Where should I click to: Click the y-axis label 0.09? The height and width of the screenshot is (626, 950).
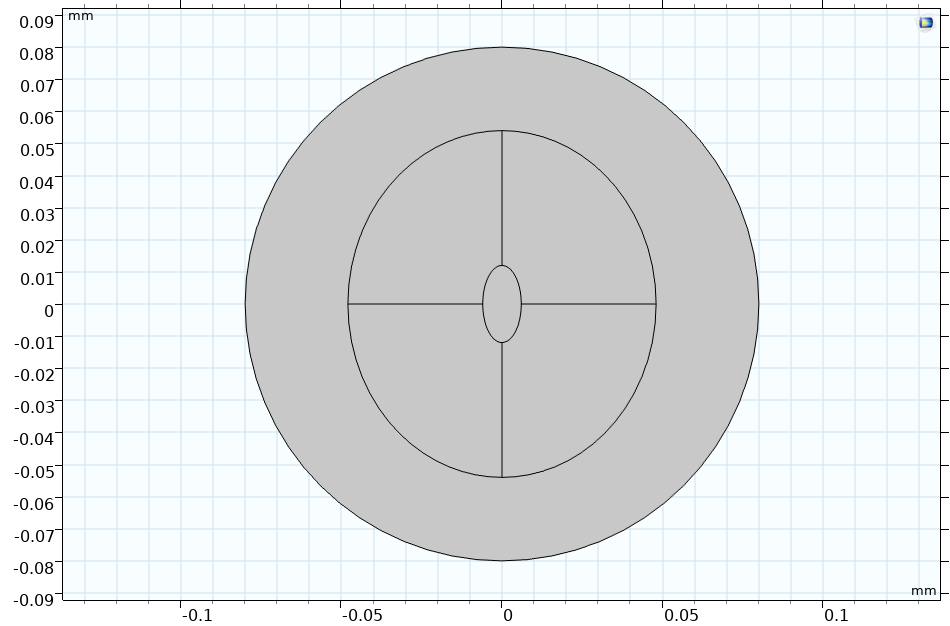tap(37, 22)
